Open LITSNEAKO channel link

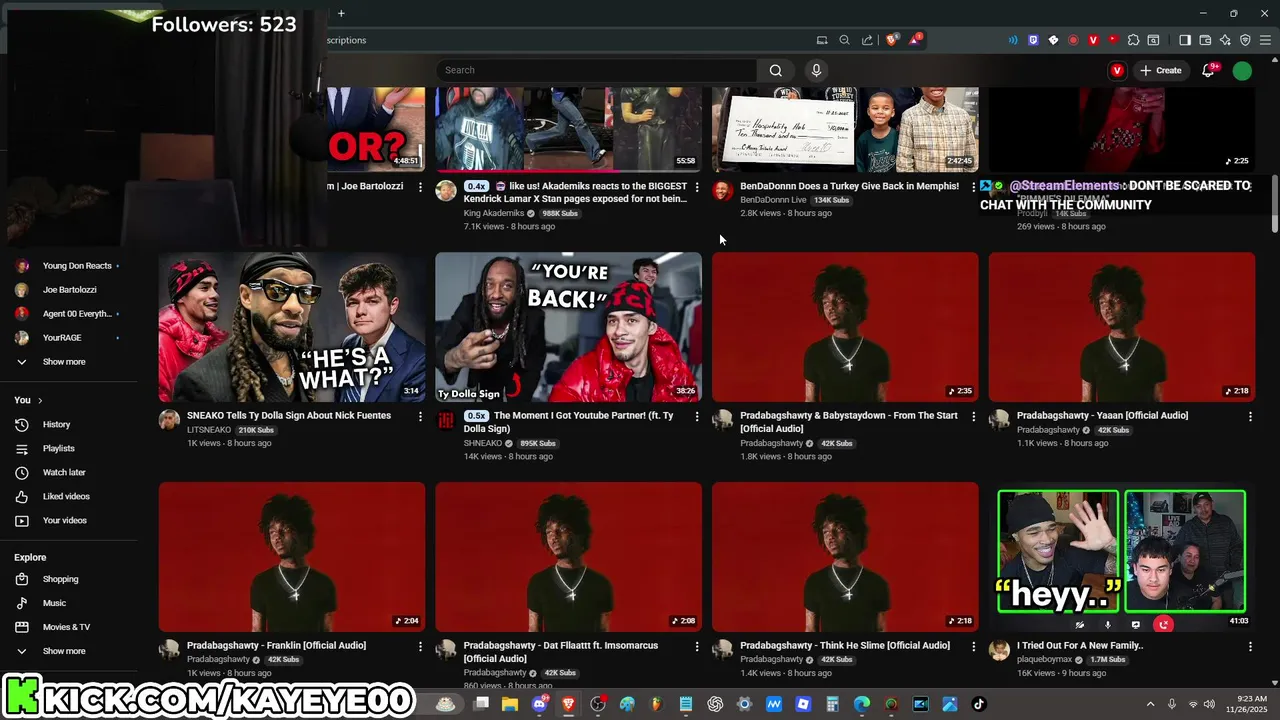click(x=210, y=430)
